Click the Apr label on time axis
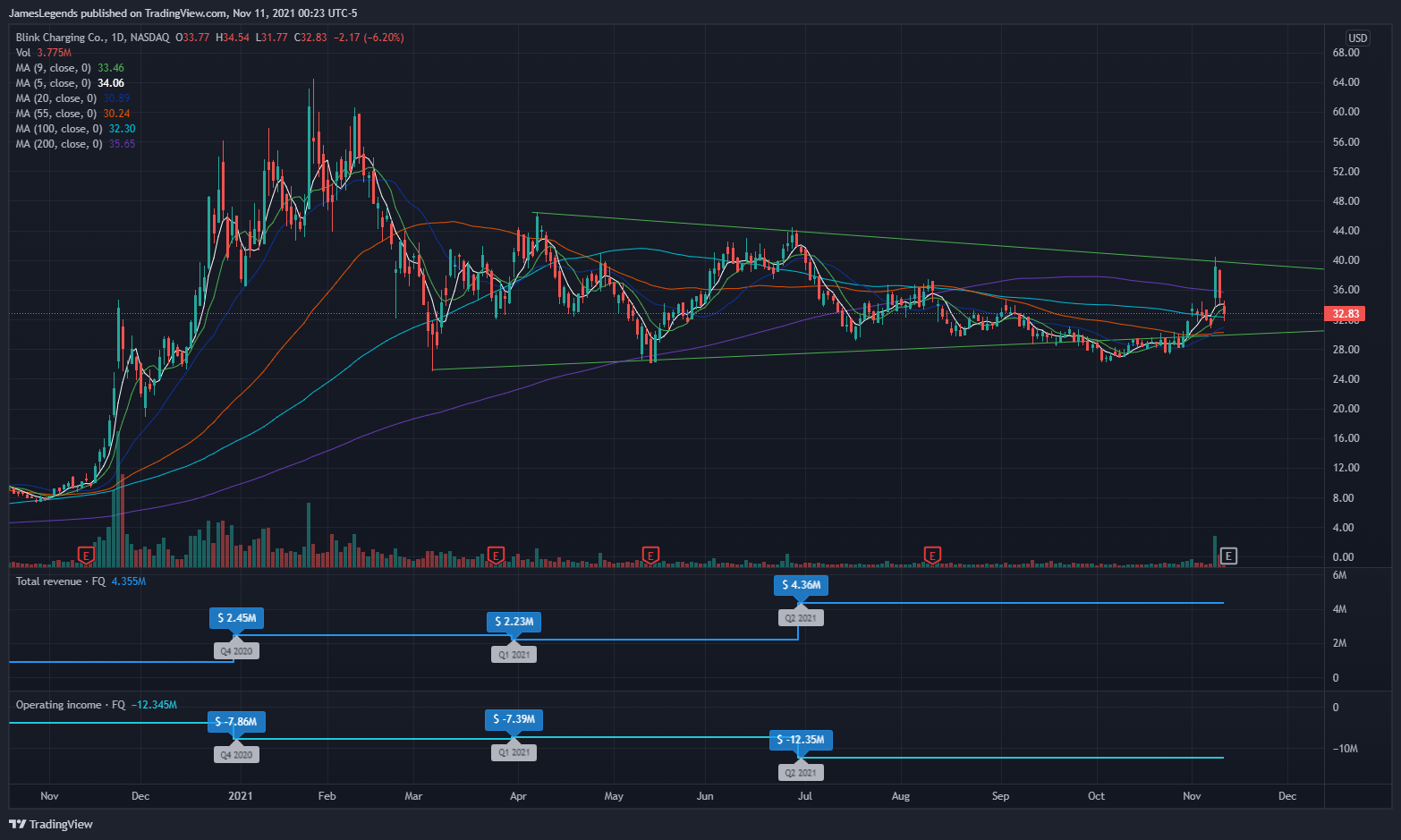 click(518, 796)
